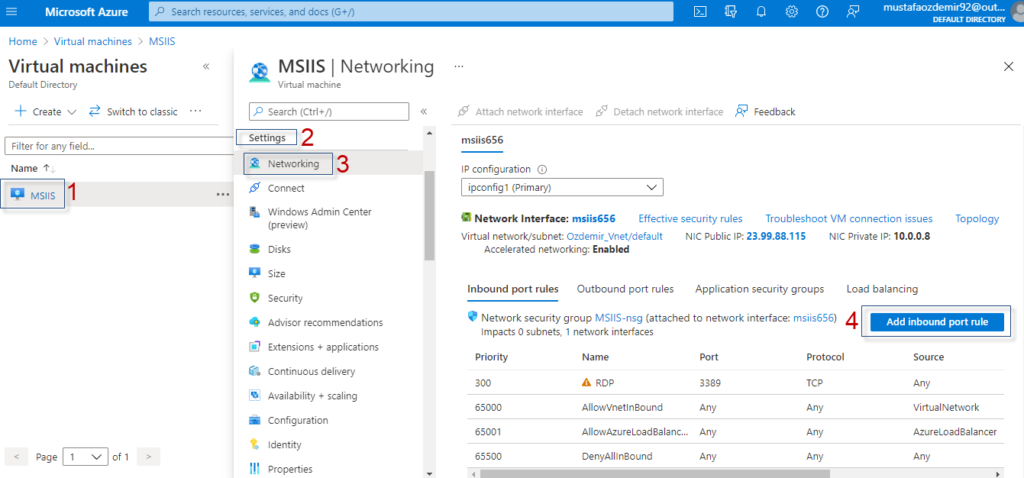The height and width of the screenshot is (478, 1024).
Task: Click the Advisor recommendations icon
Action: pyautogui.click(x=255, y=323)
